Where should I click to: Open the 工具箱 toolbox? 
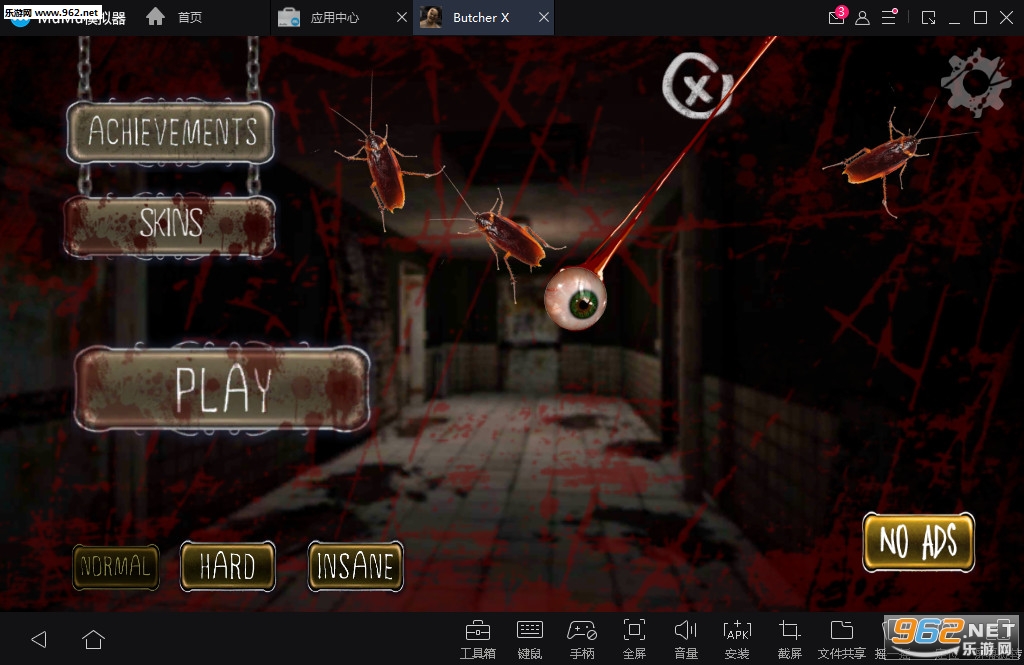tap(477, 639)
